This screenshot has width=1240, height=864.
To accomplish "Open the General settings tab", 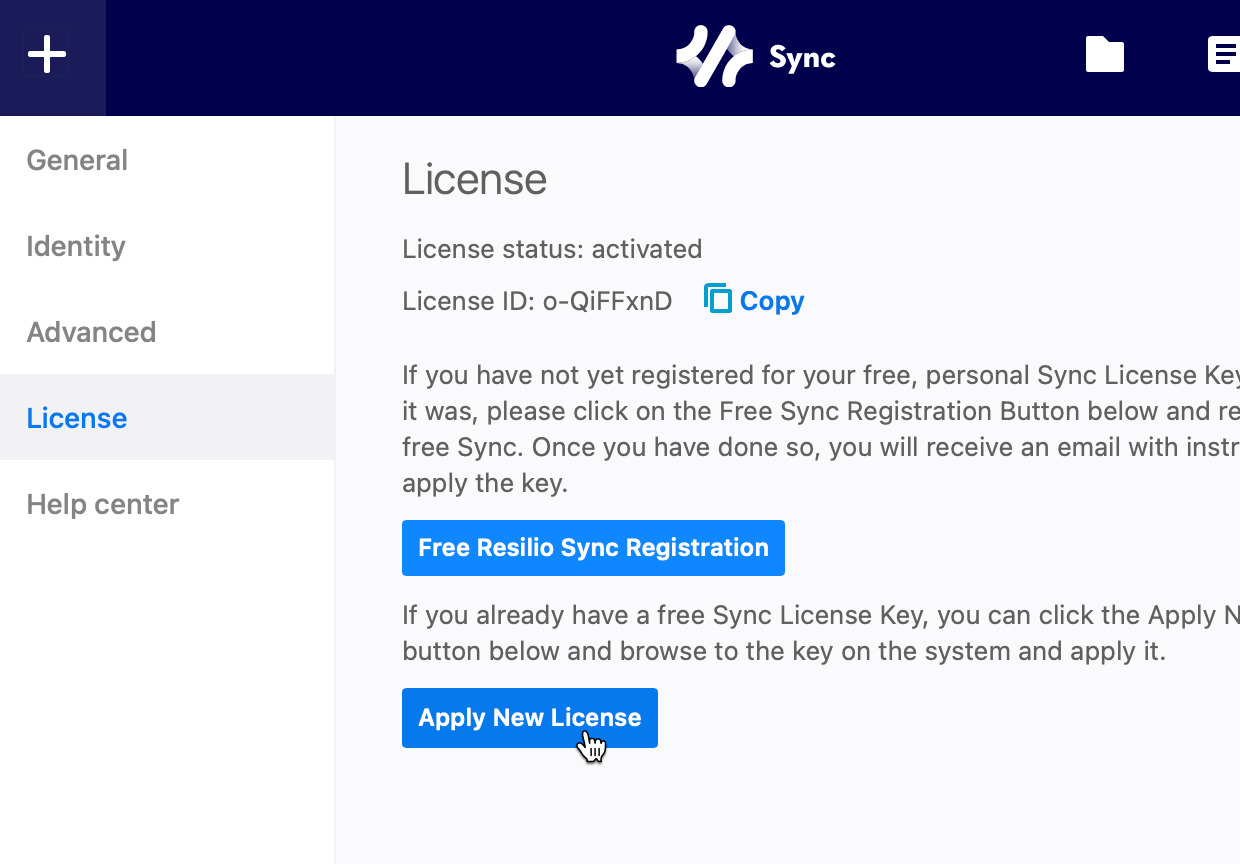I will point(77,160).
